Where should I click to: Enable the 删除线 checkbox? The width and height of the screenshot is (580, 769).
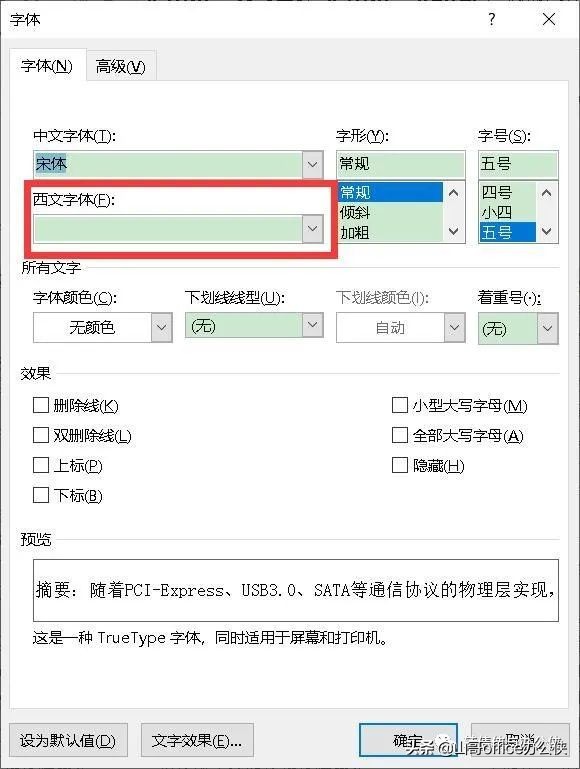point(41,406)
